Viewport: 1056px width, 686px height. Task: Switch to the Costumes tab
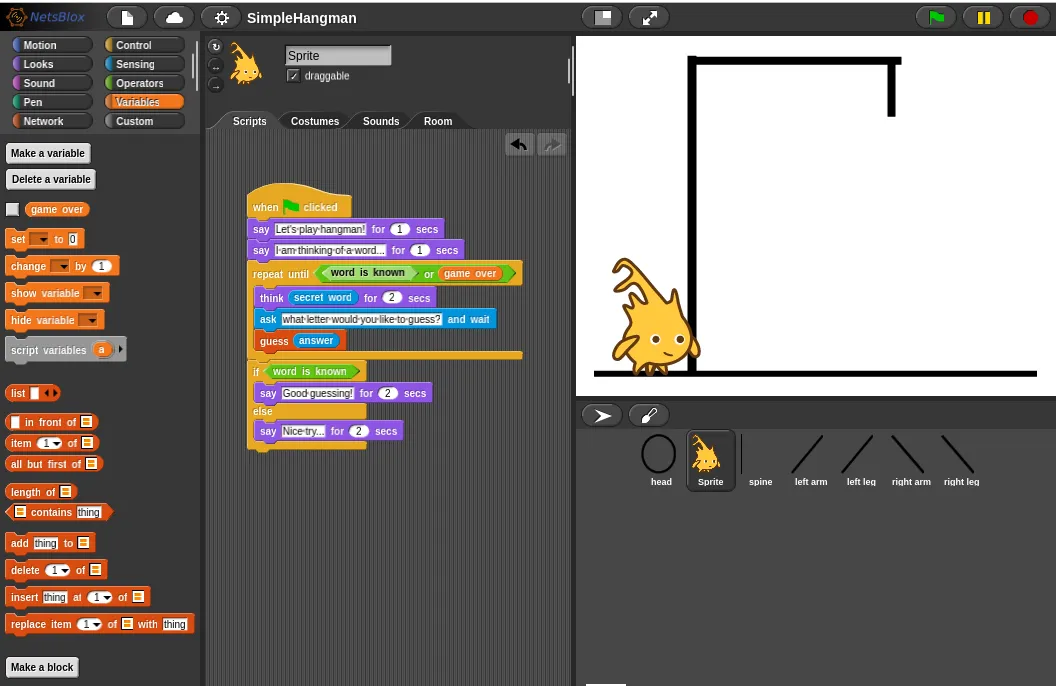315,121
